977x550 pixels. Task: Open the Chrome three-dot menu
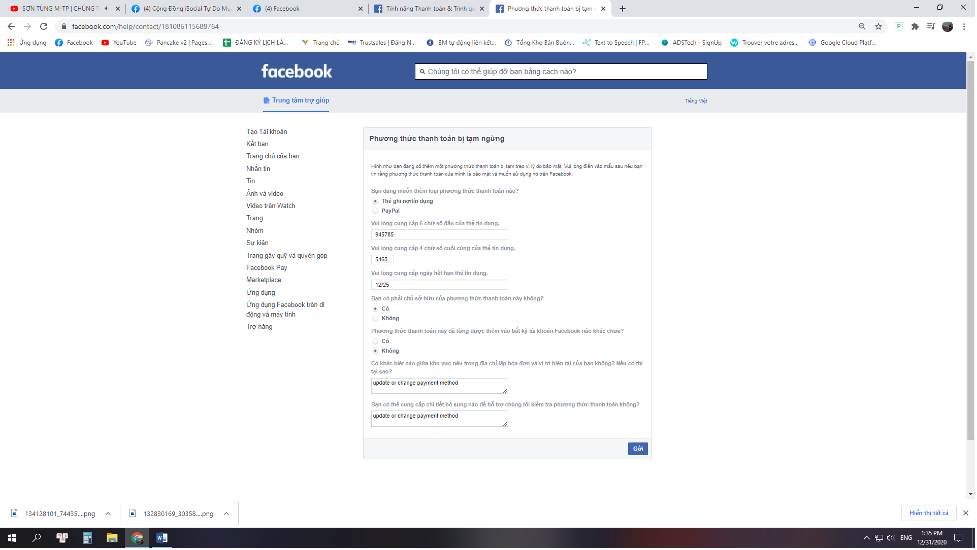(x=965, y=26)
